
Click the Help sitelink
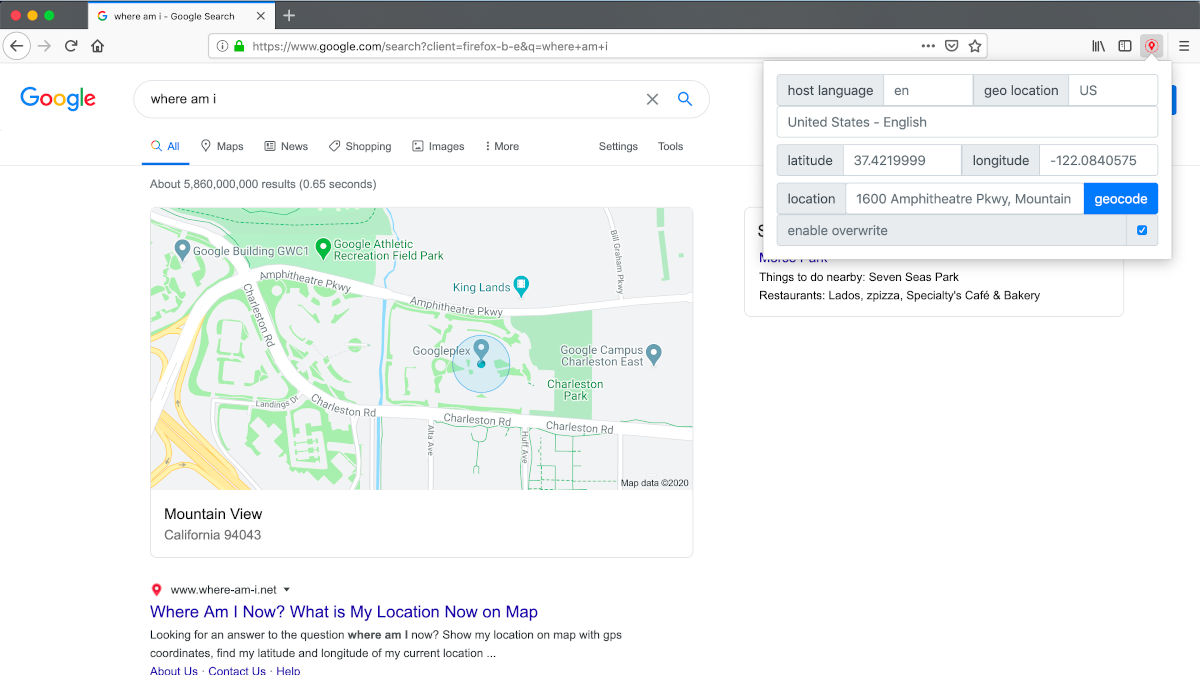click(288, 671)
